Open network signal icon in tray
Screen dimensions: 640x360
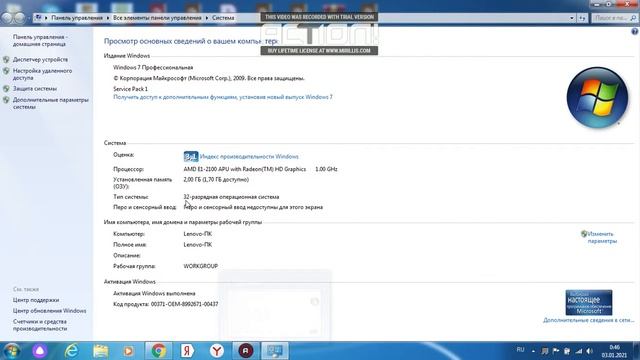(578, 351)
